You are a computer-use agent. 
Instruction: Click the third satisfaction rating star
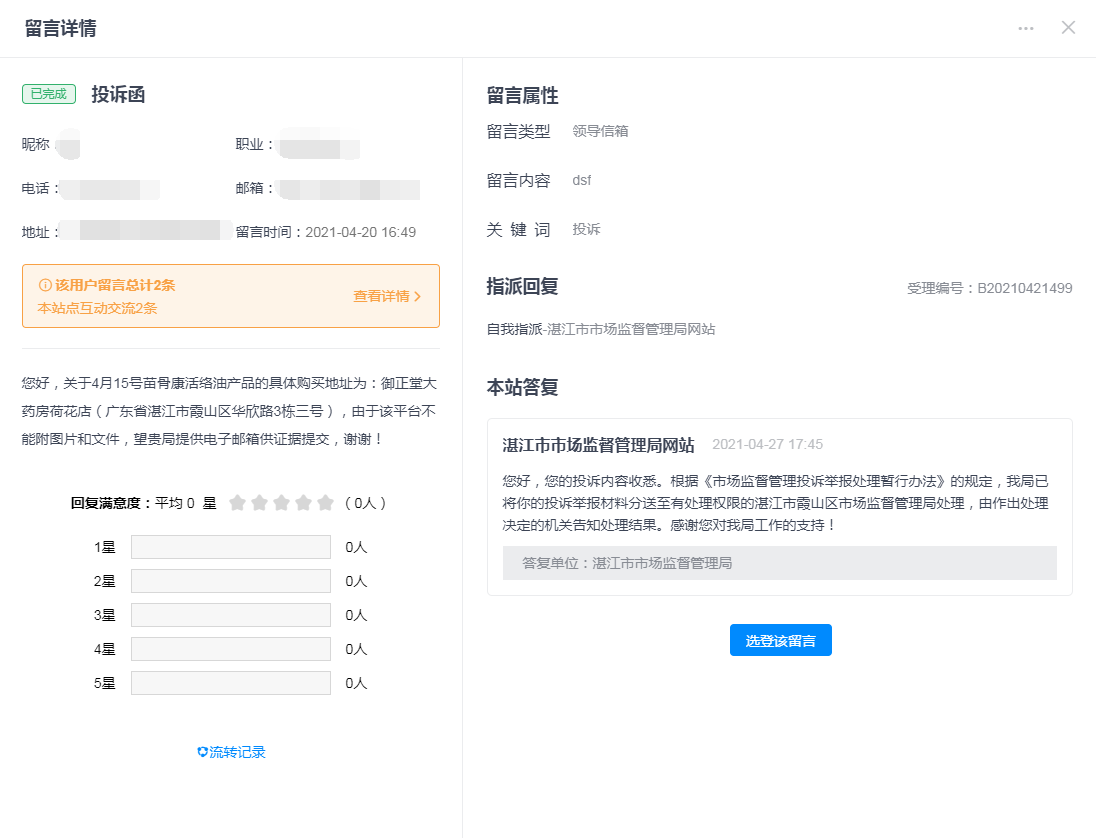[281, 503]
